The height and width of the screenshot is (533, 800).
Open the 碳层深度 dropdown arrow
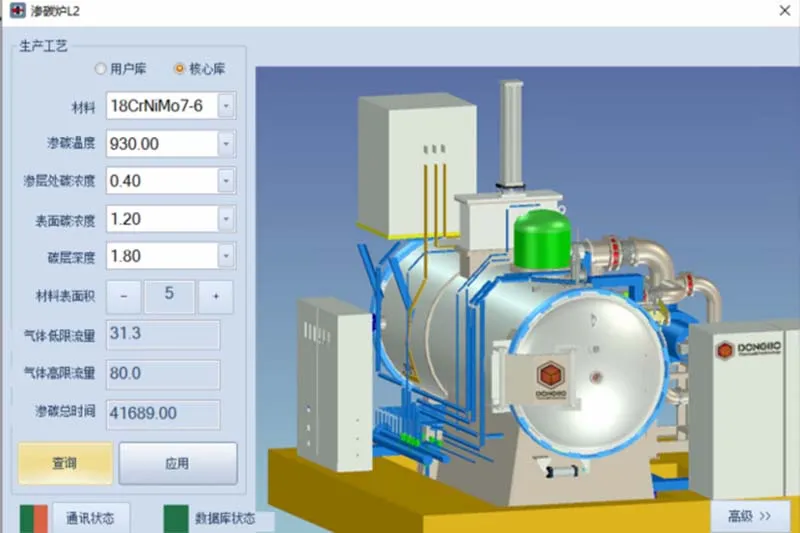(227, 256)
